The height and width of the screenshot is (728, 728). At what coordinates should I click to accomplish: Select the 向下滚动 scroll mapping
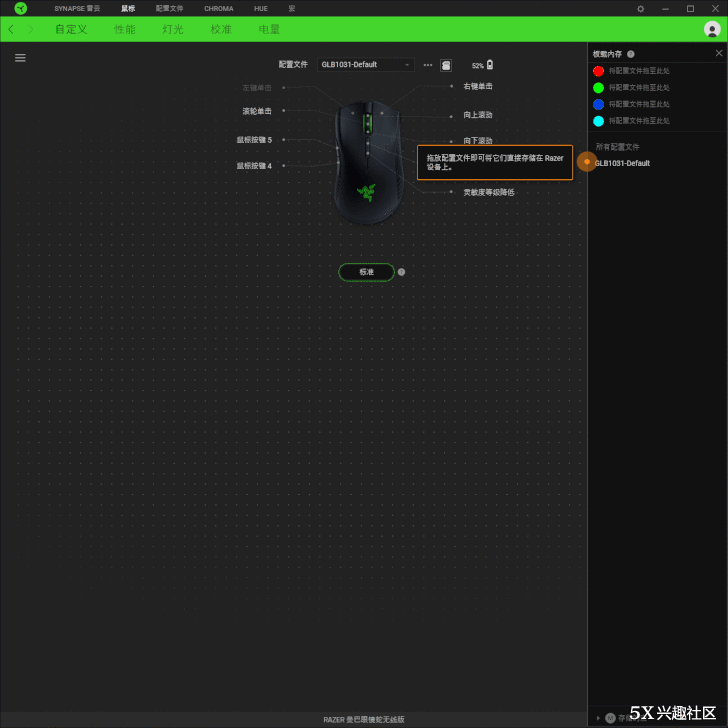point(478,140)
